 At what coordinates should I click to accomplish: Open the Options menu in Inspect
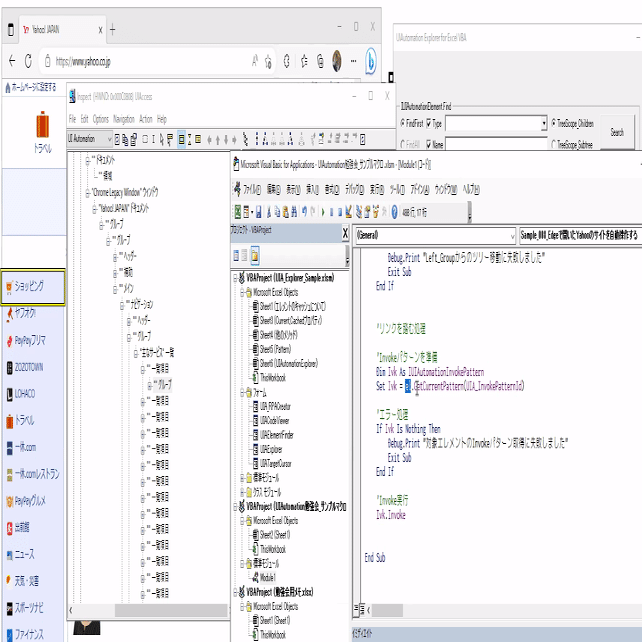tap(101, 119)
